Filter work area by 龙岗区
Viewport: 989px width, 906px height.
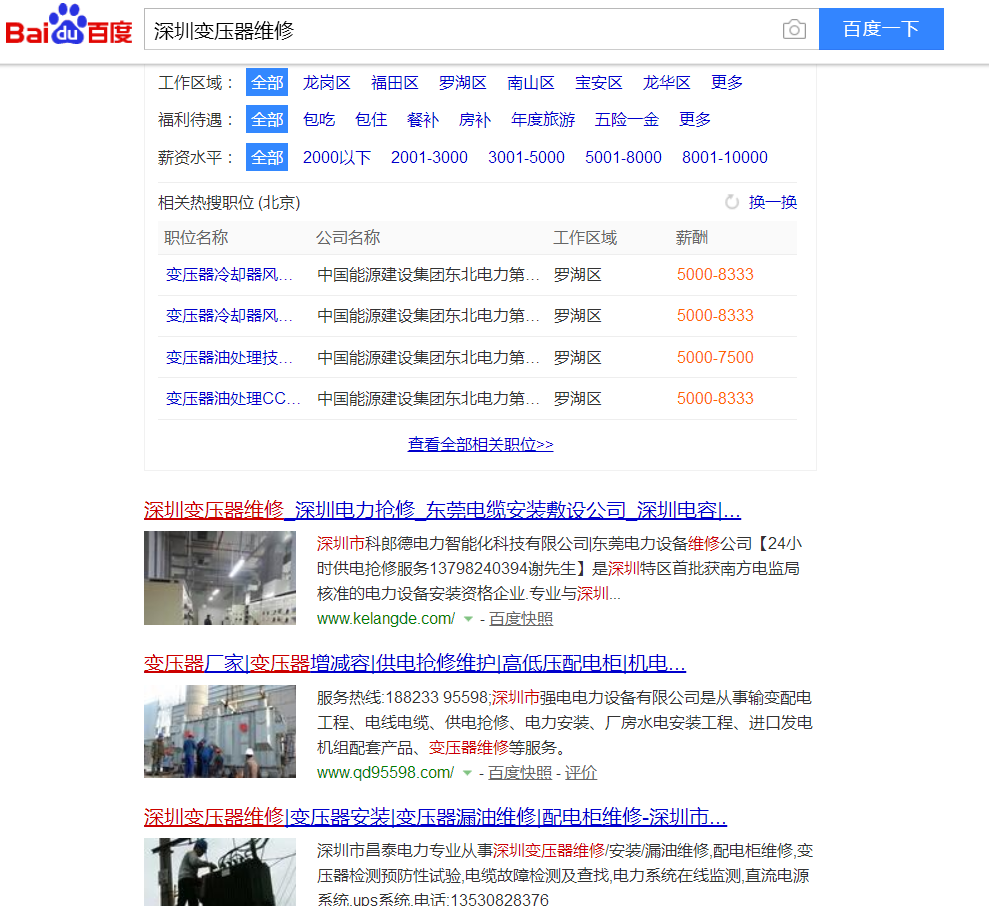click(327, 83)
